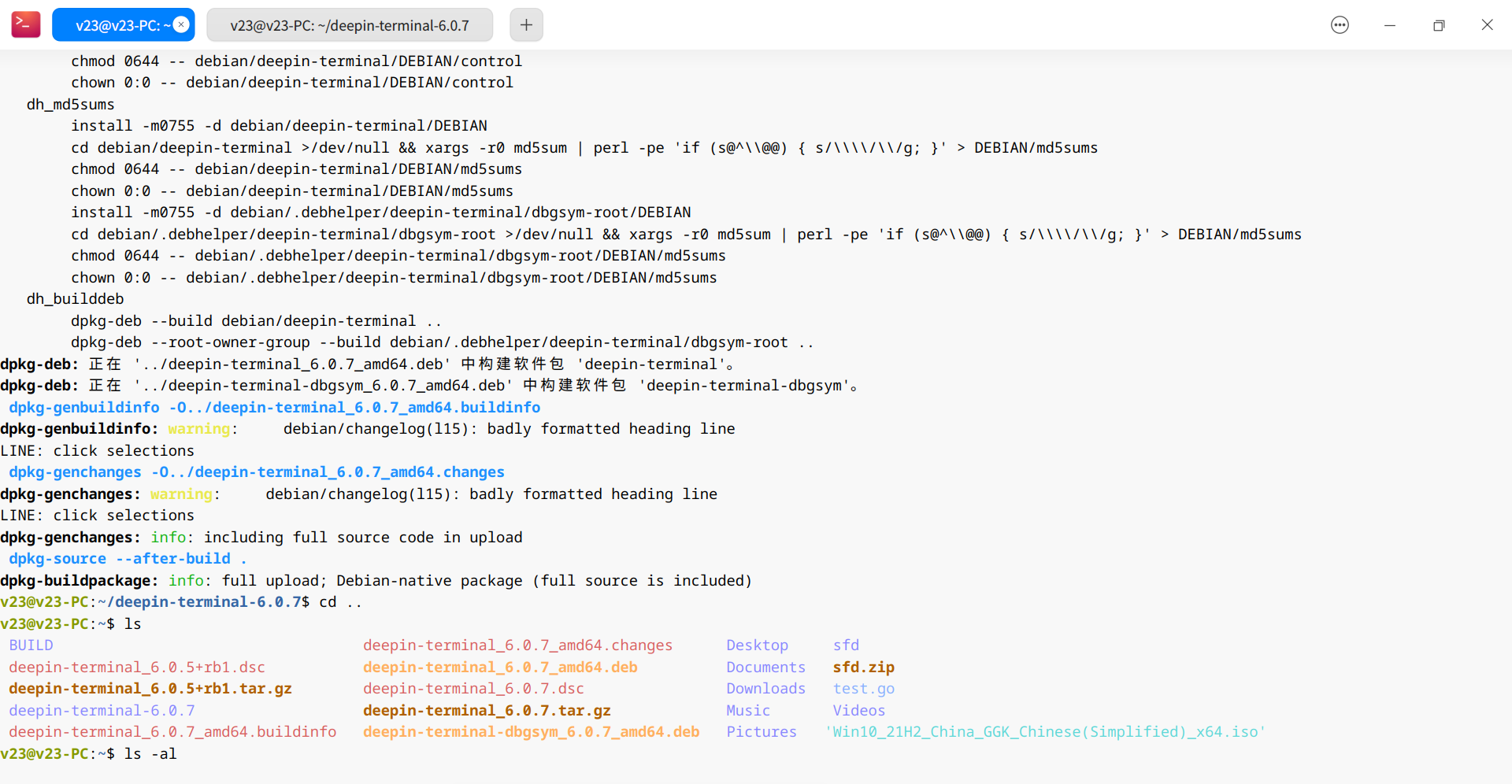Click the sfd directory name
The height and width of the screenshot is (784, 1512).
click(846, 645)
